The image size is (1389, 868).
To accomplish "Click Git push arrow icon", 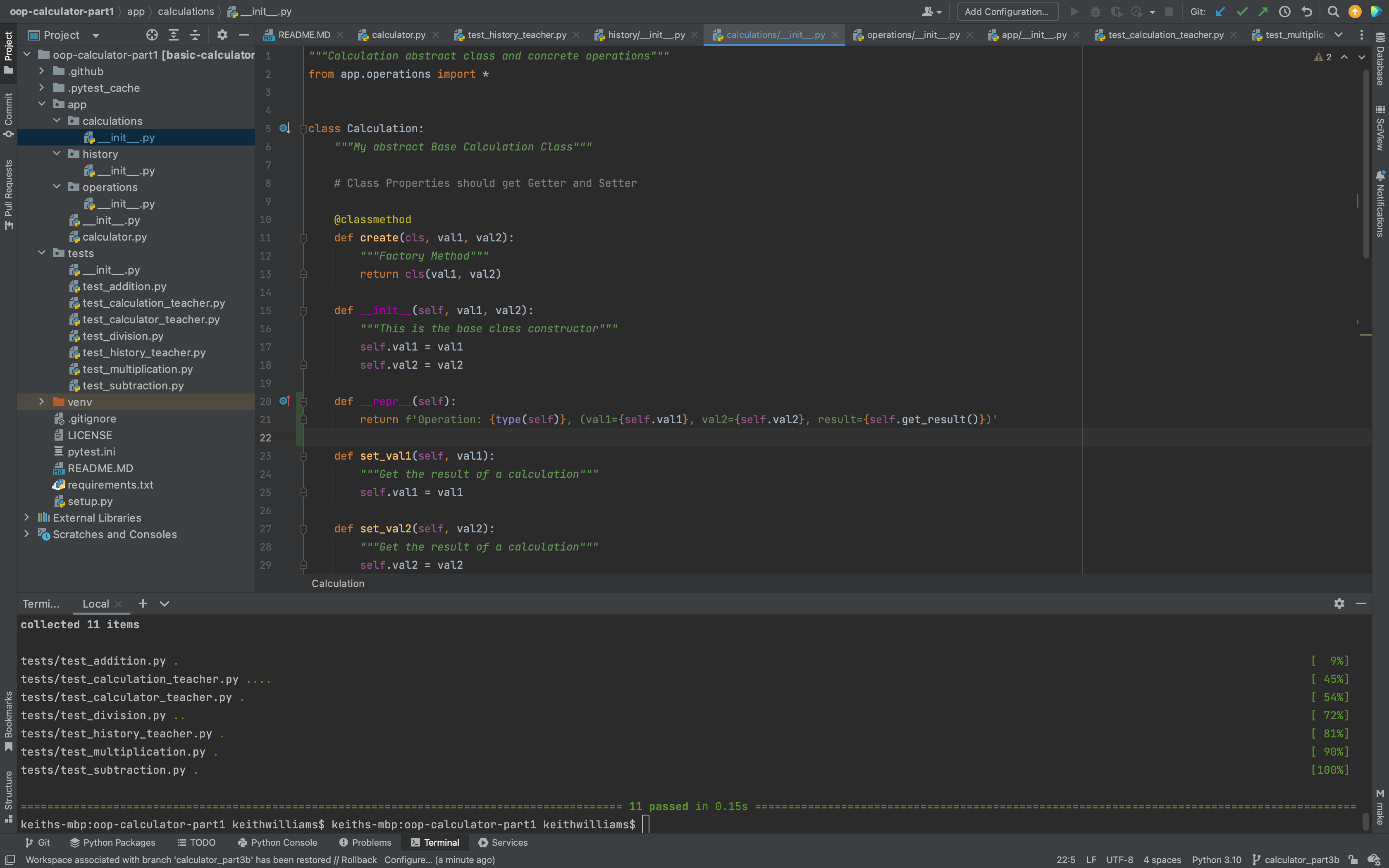I will click(x=1263, y=12).
